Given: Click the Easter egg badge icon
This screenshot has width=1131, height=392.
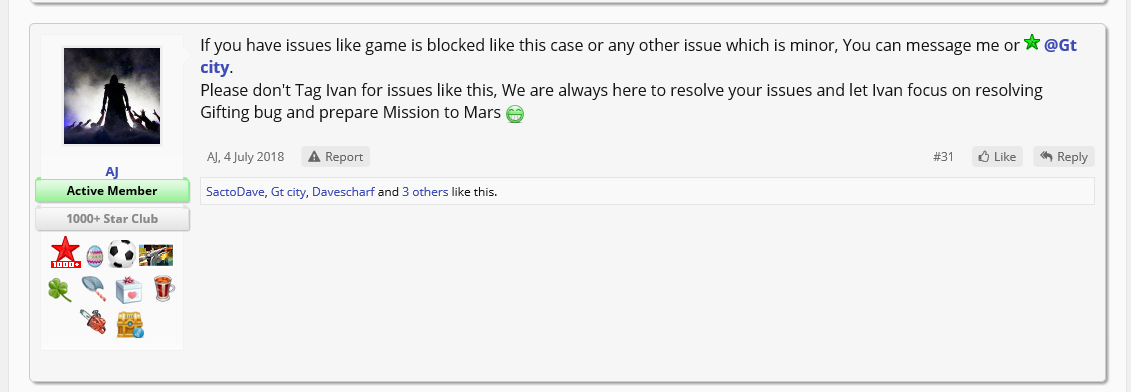Looking at the screenshot, I should click(x=94, y=256).
